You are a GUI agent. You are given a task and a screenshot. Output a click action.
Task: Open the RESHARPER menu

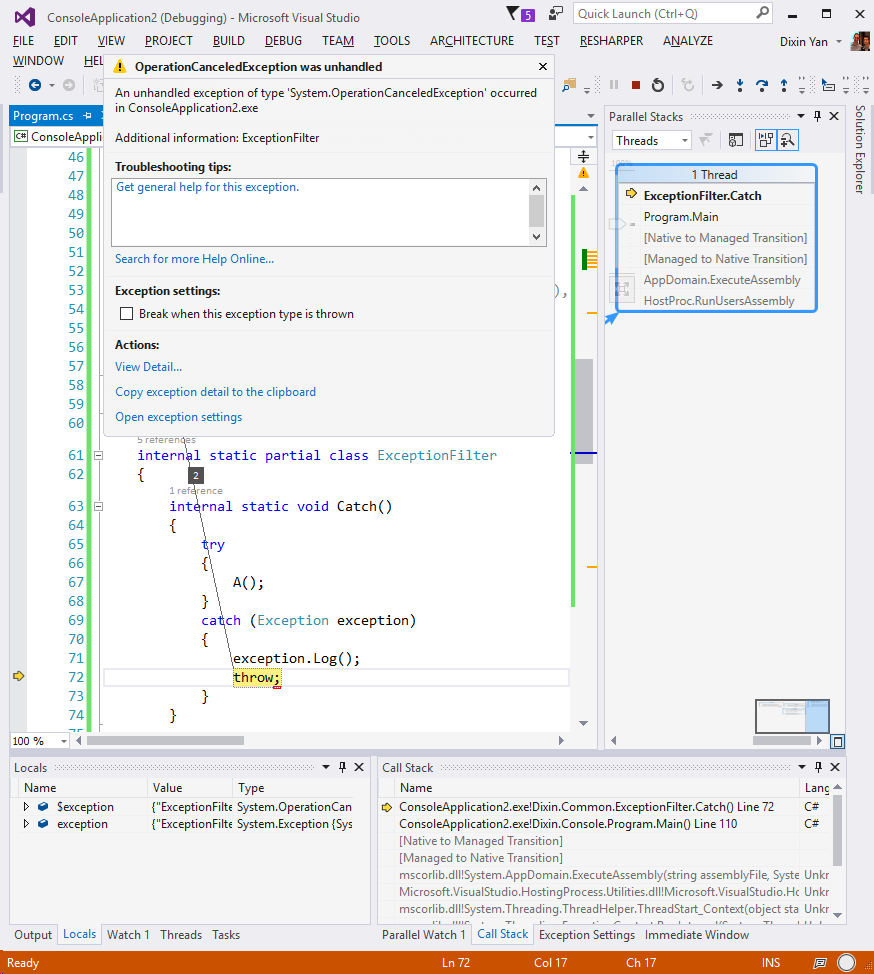point(611,41)
